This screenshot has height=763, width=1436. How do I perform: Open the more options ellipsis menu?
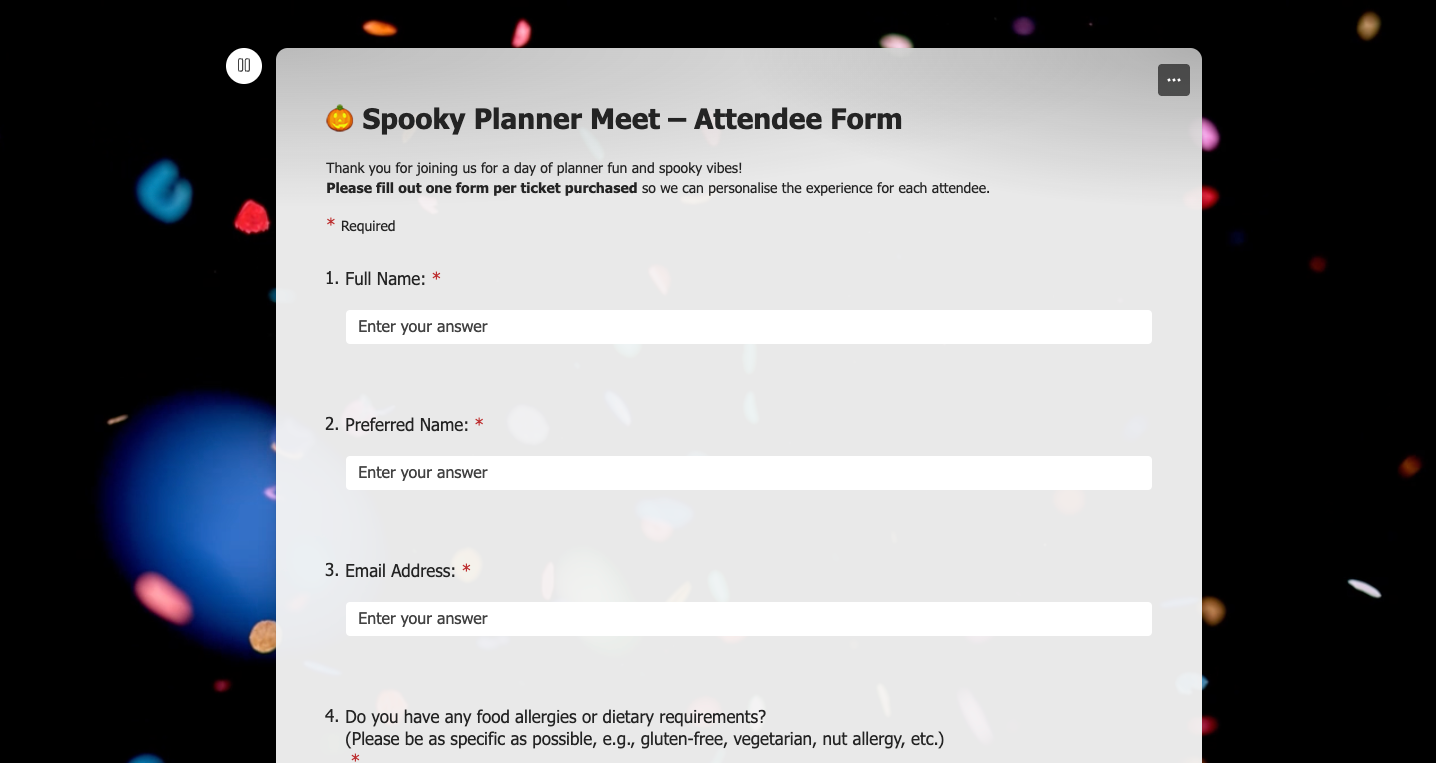[1173, 80]
